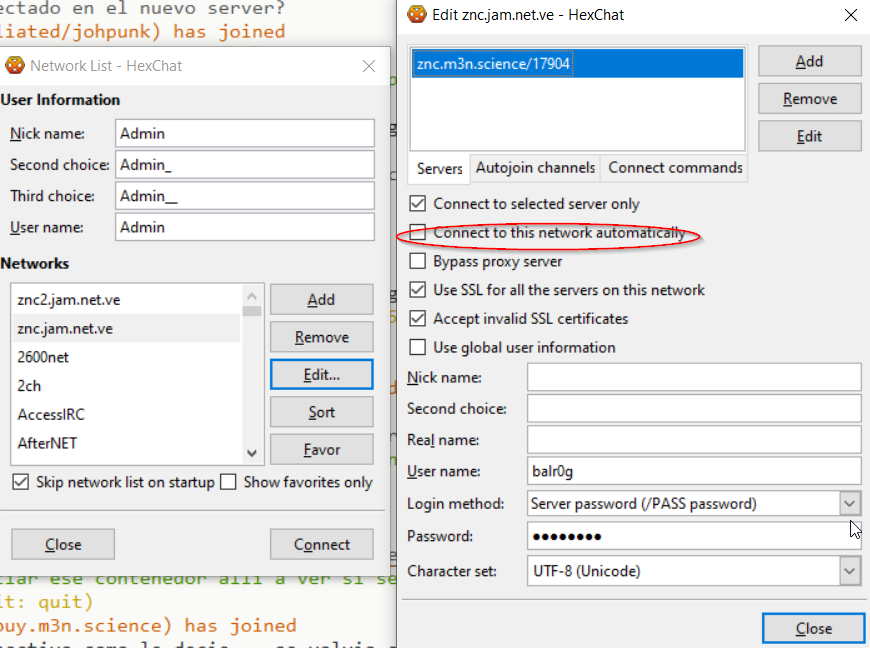The height and width of the screenshot is (648, 870).
Task: Toggle Skip network list on startup
Action: click(21, 482)
